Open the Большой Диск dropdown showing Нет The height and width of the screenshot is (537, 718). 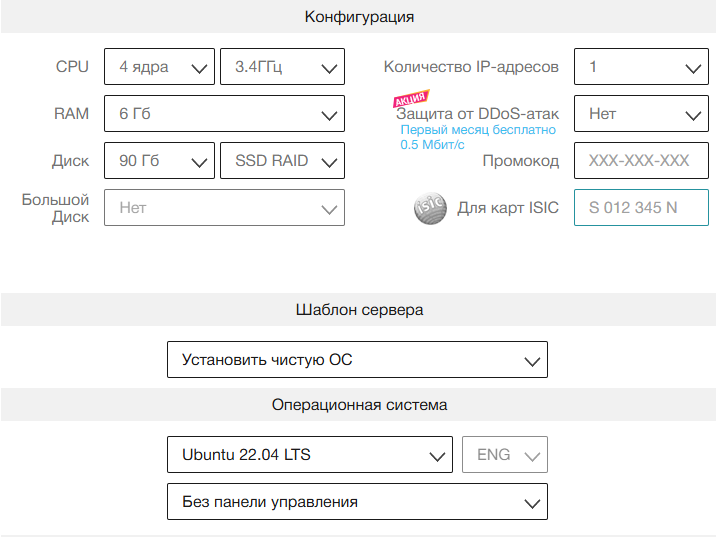(224, 208)
